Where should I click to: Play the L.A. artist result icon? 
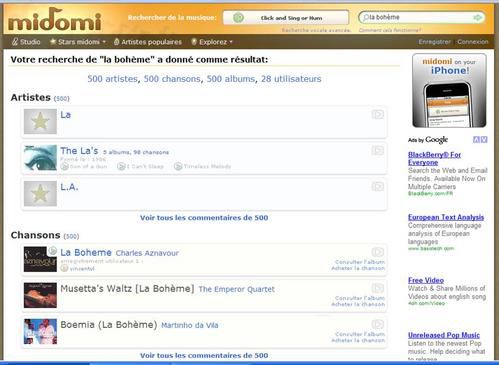coord(378,187)
